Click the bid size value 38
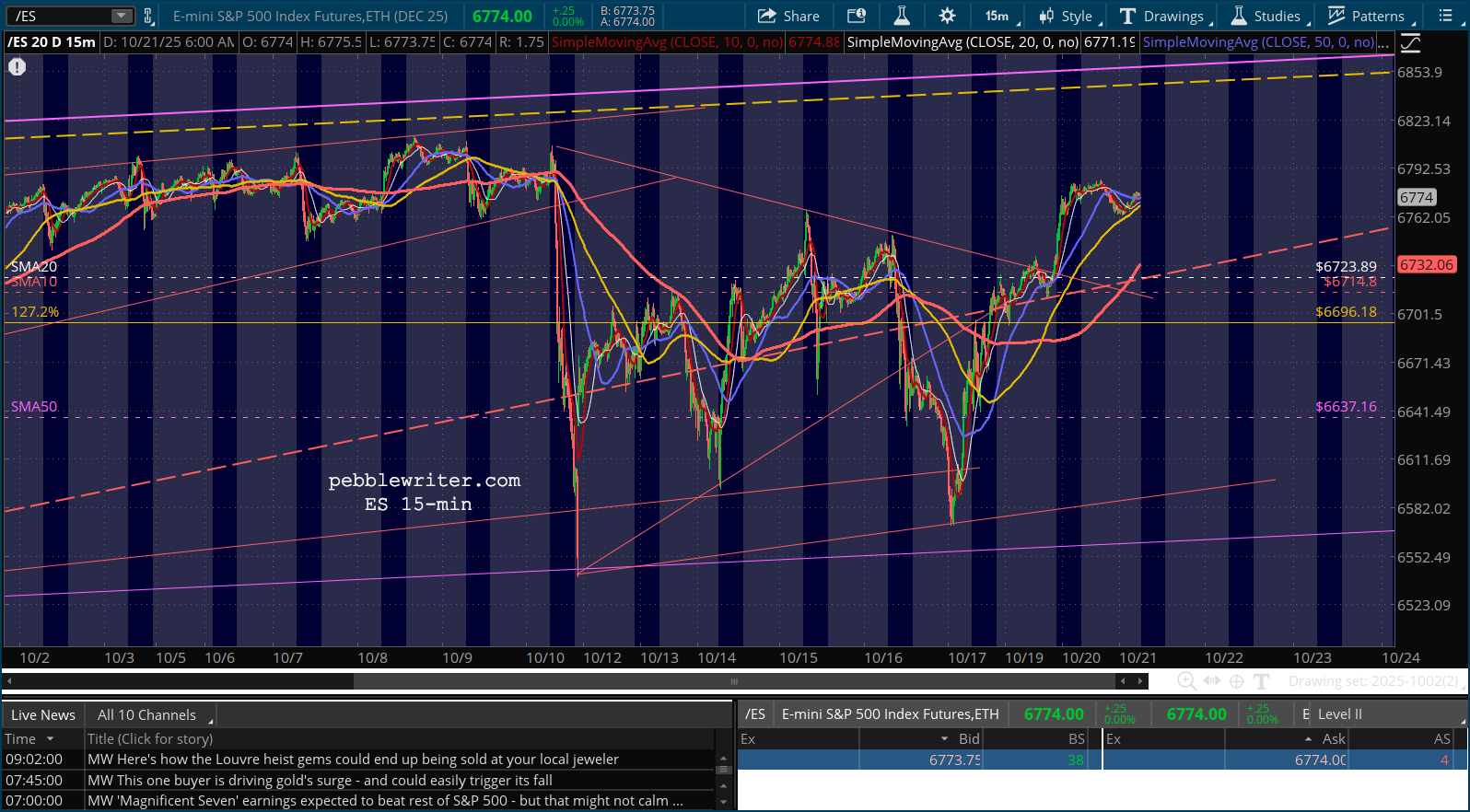 pyautogui.click(x=1076, y=760)
